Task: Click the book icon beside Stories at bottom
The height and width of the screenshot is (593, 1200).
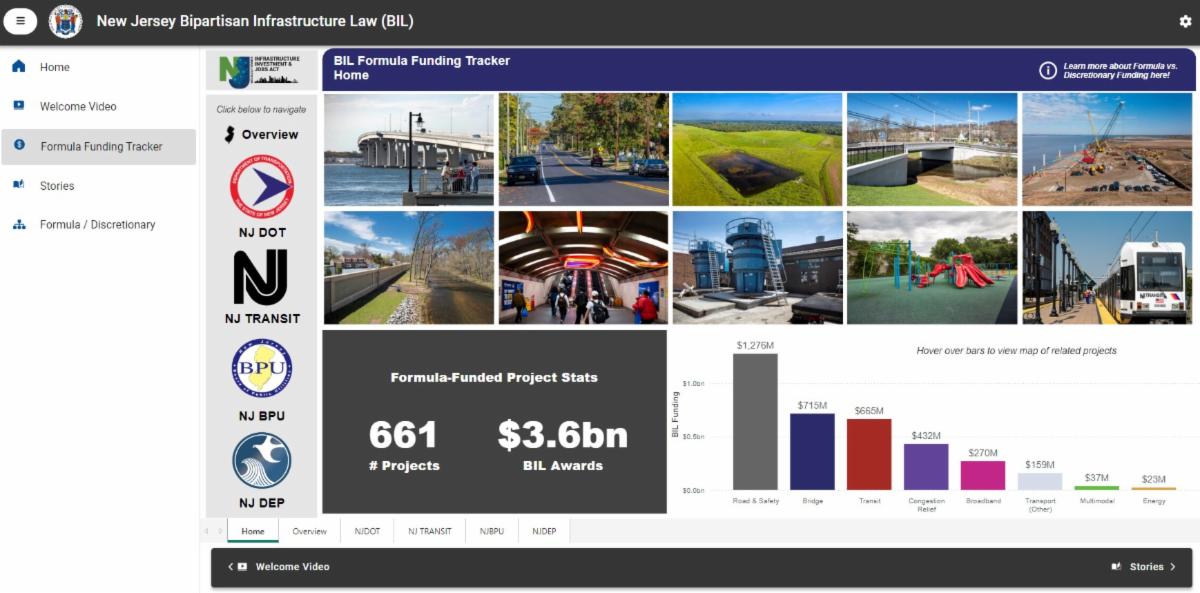Action: pyautogui.click(x=1116, y=567)
